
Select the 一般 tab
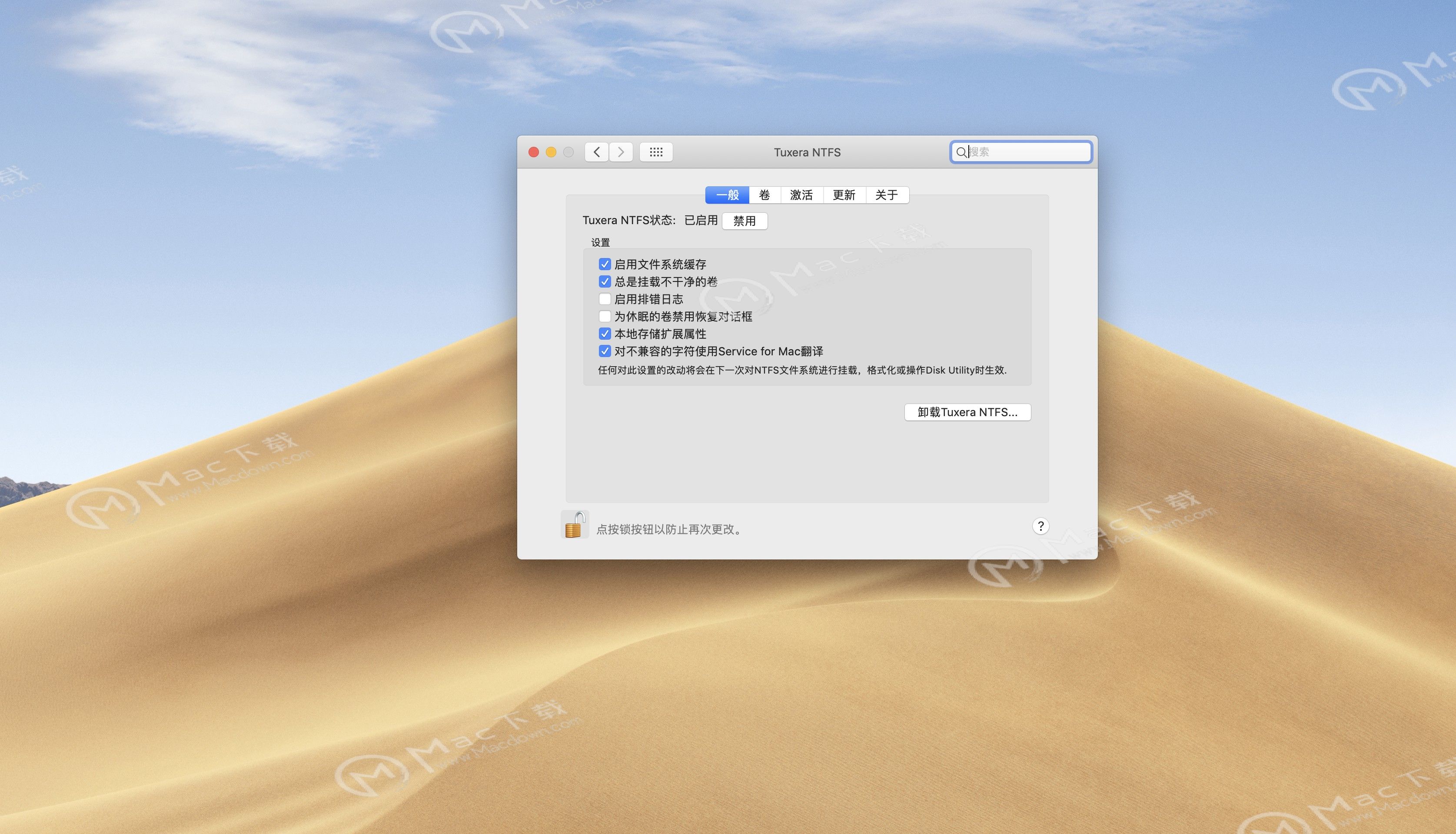[x=727, y=195]
